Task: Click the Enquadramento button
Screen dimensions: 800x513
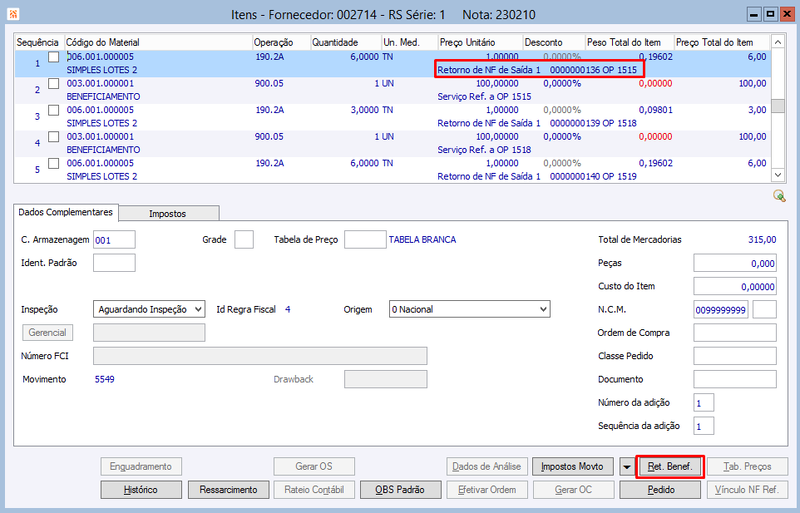Action: pos(141,467)
